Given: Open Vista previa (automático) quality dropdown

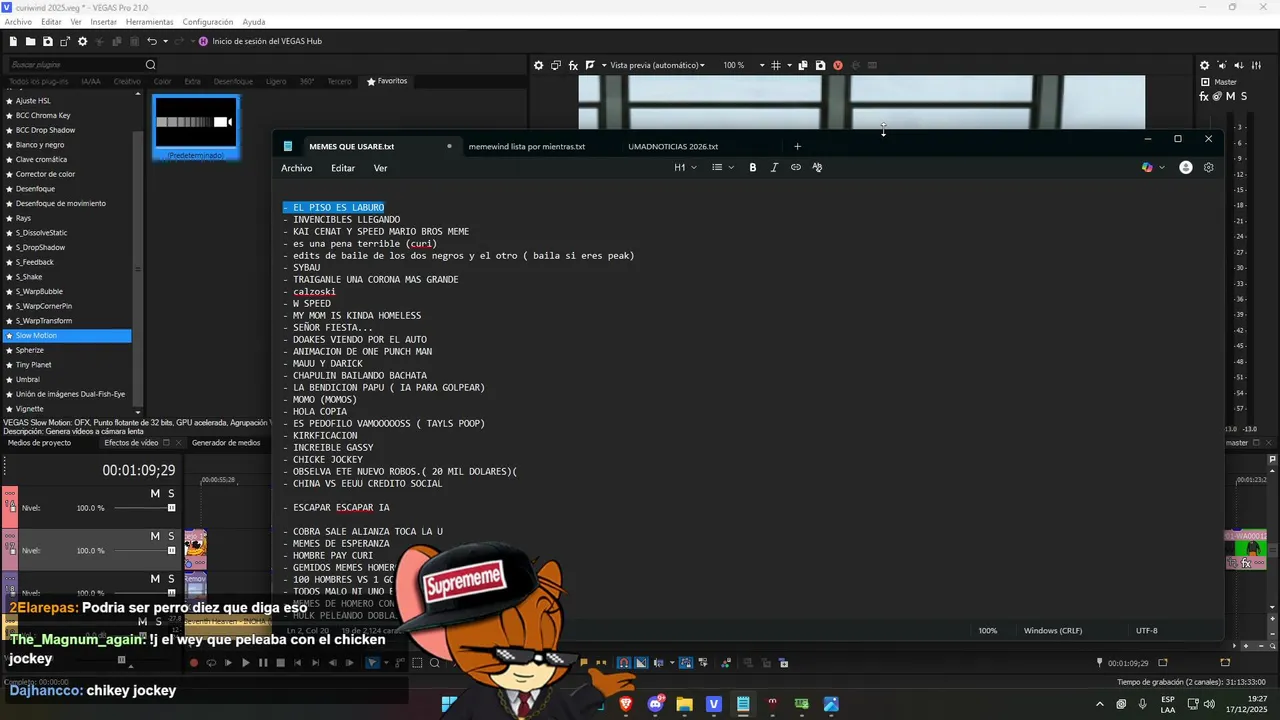Looking at the screenshot, I should coord(657,65).
